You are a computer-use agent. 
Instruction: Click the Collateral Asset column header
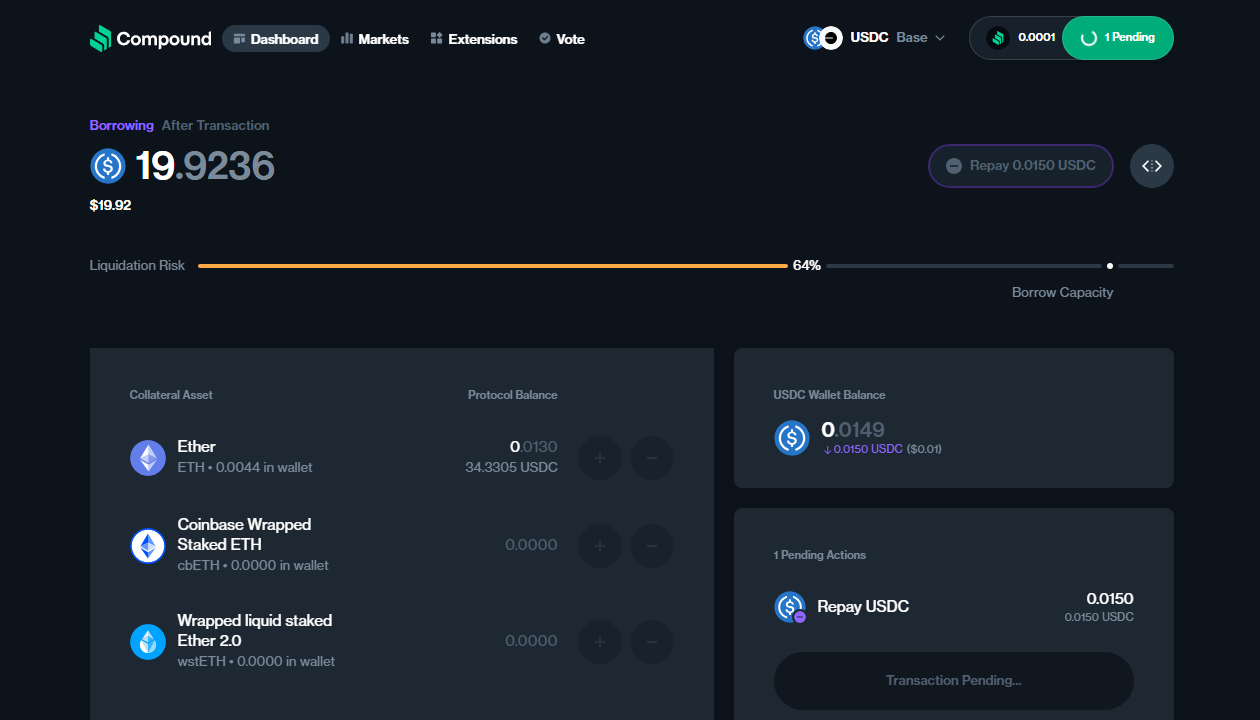[x=171, y=395]
